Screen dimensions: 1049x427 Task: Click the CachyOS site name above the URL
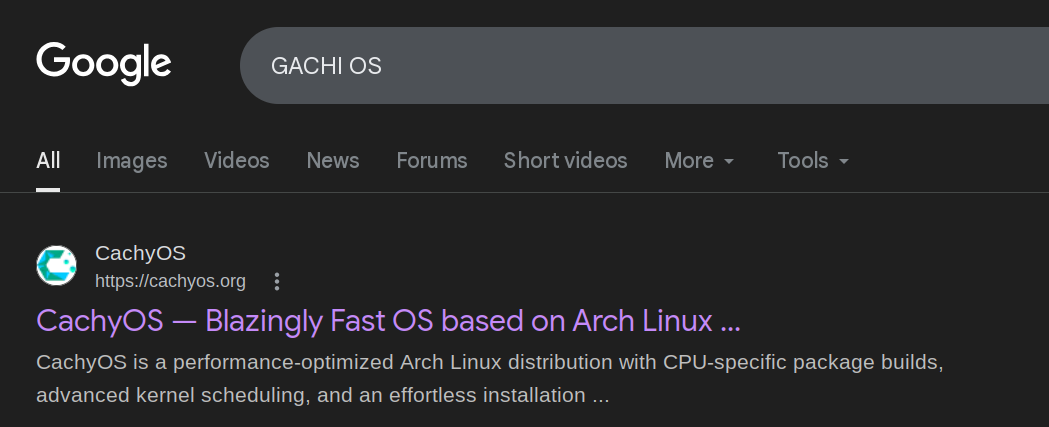pos(140,254)
